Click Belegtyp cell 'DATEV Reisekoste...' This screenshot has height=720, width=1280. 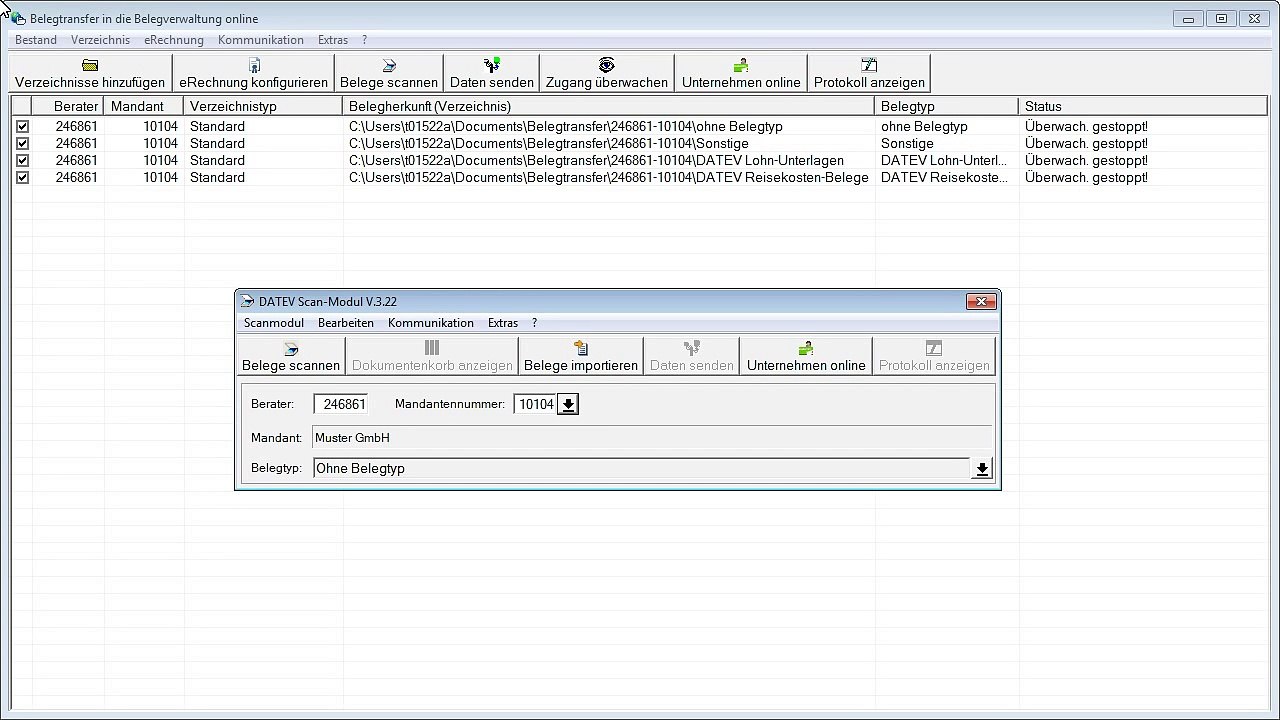coord(944,178)
